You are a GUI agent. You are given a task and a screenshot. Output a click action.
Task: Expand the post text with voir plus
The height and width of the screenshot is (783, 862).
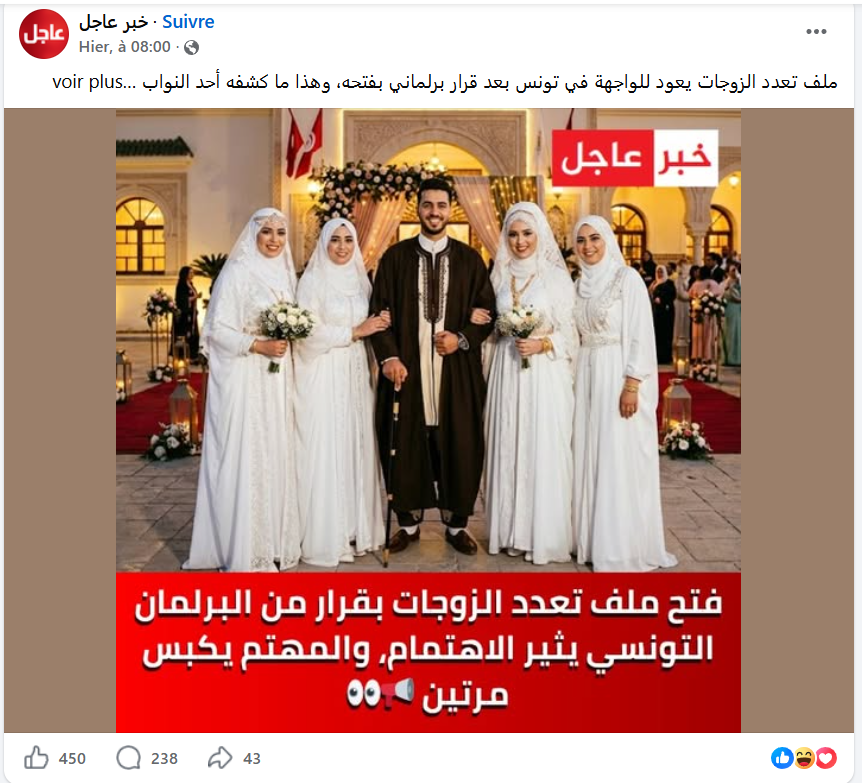[87, 82]
